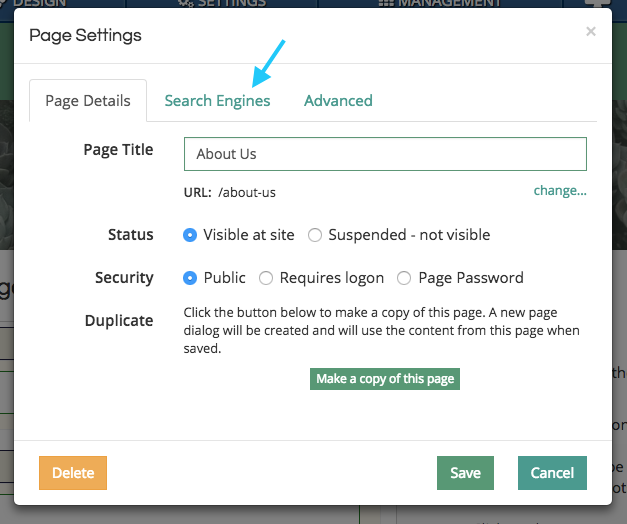
Task: Open the DESIGN menu in top bar
Action: click(x=38, y=4)
